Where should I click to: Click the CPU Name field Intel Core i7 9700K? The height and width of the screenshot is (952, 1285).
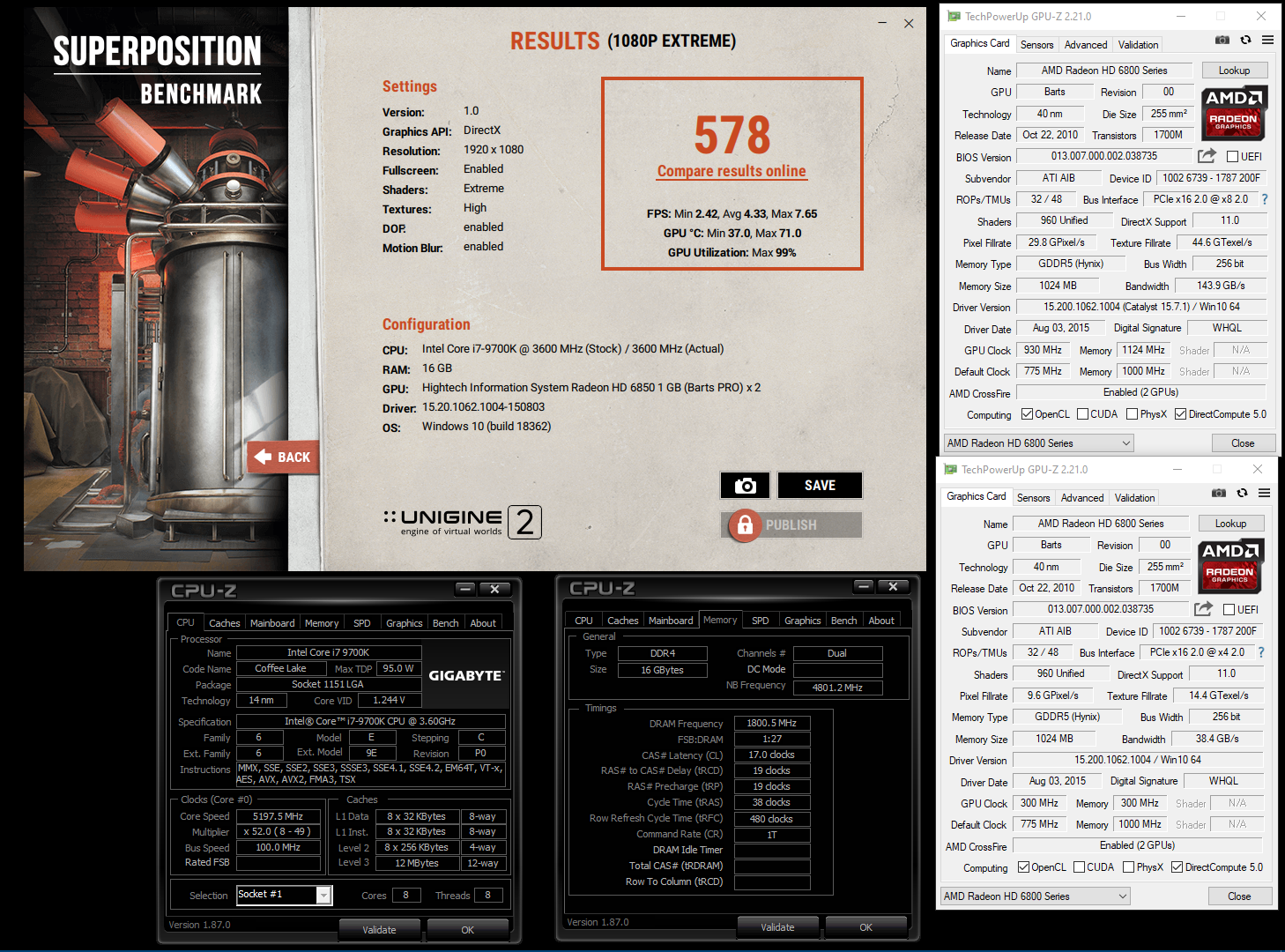point(328,653)
